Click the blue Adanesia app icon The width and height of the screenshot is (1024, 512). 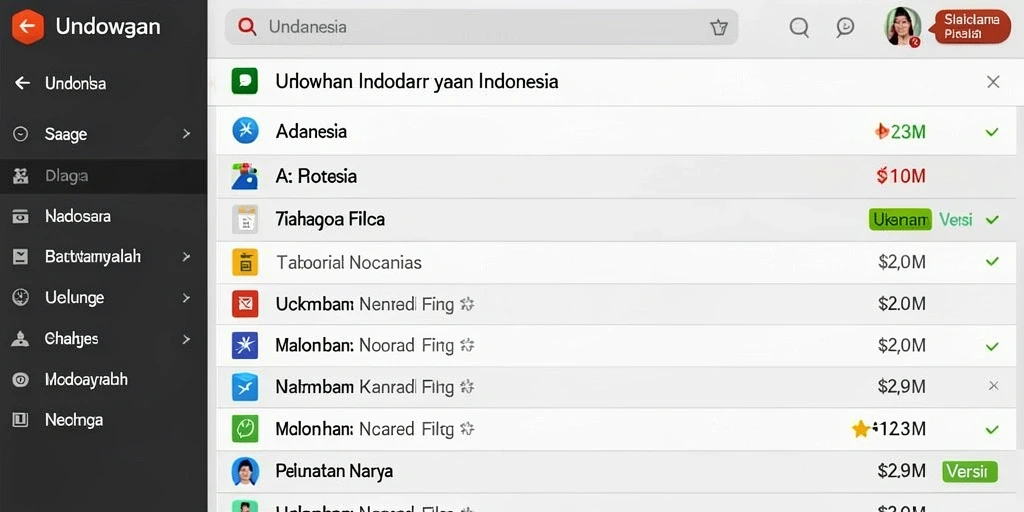246,131
